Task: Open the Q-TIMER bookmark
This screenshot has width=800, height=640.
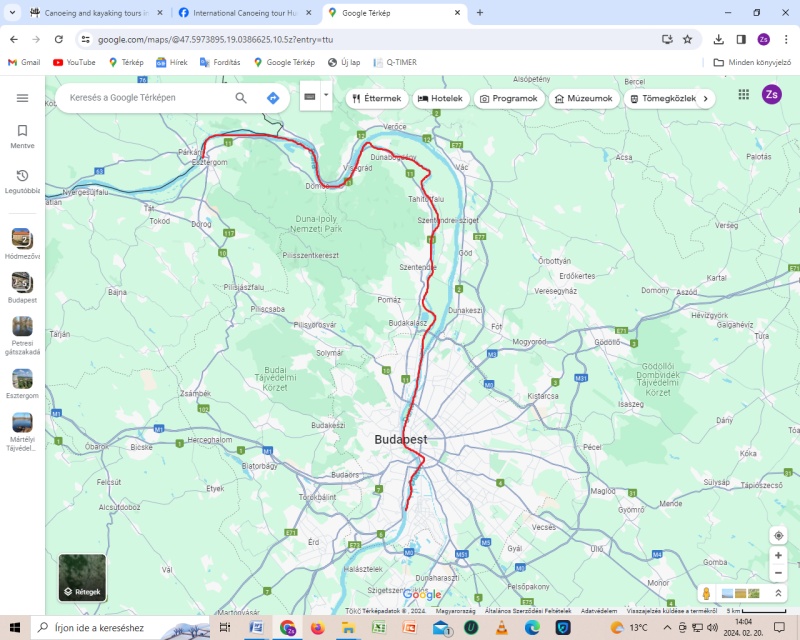Action: coord(395,62)
